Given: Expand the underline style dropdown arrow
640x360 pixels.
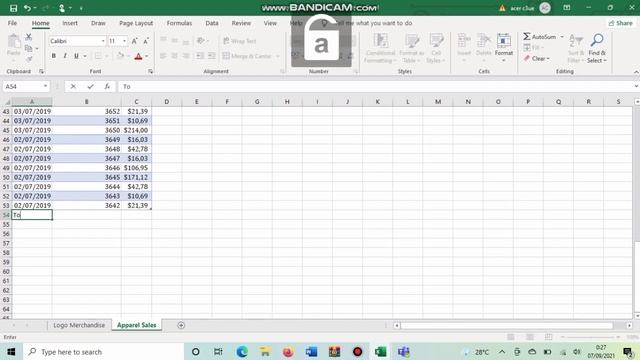Looking at the screenshot, I should [84, 56].
